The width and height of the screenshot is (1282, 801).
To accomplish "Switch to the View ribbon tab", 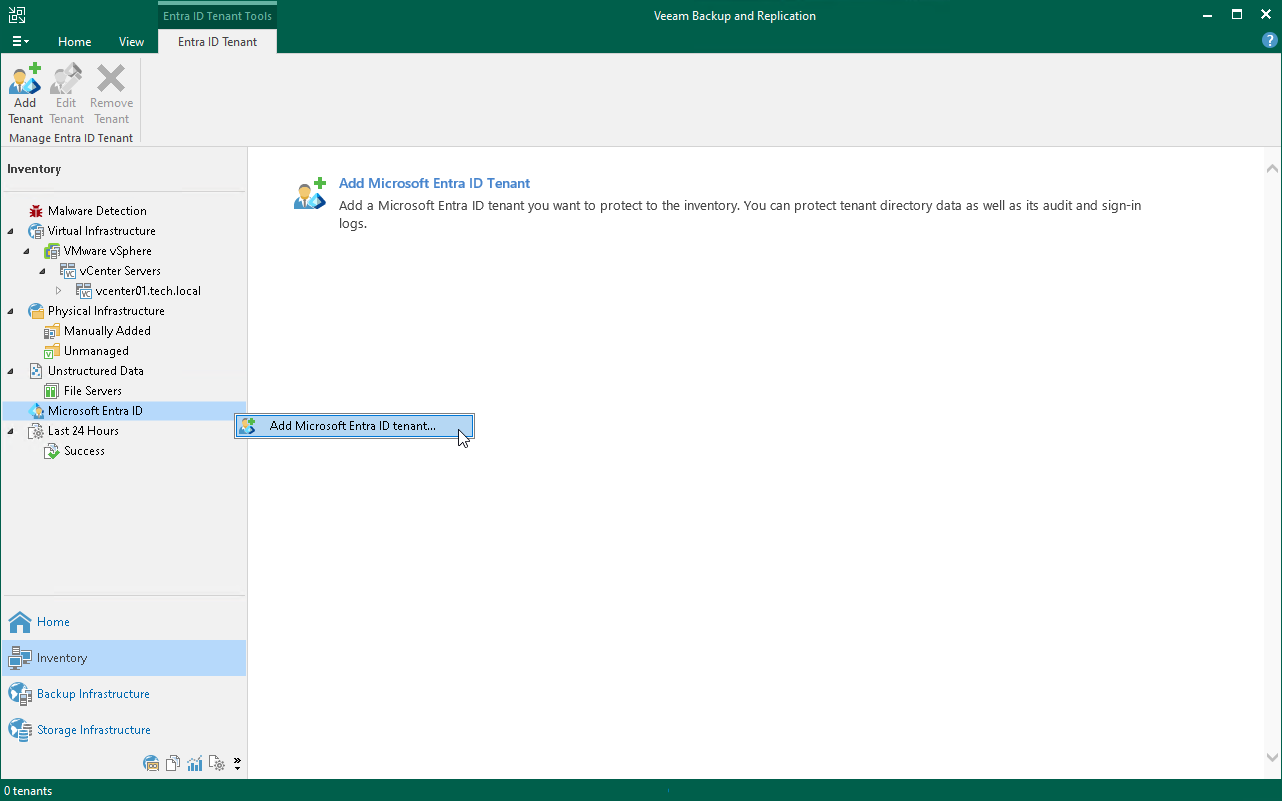I will pos(131,42).
